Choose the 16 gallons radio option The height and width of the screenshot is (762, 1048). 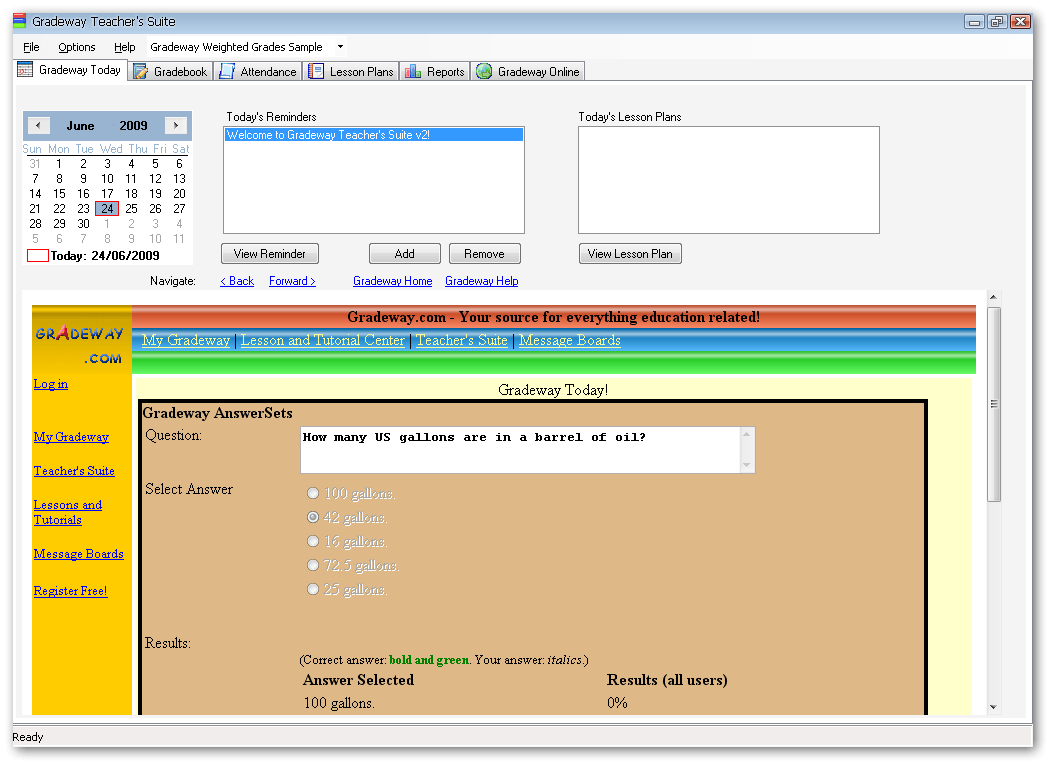[x=313, y=542]
